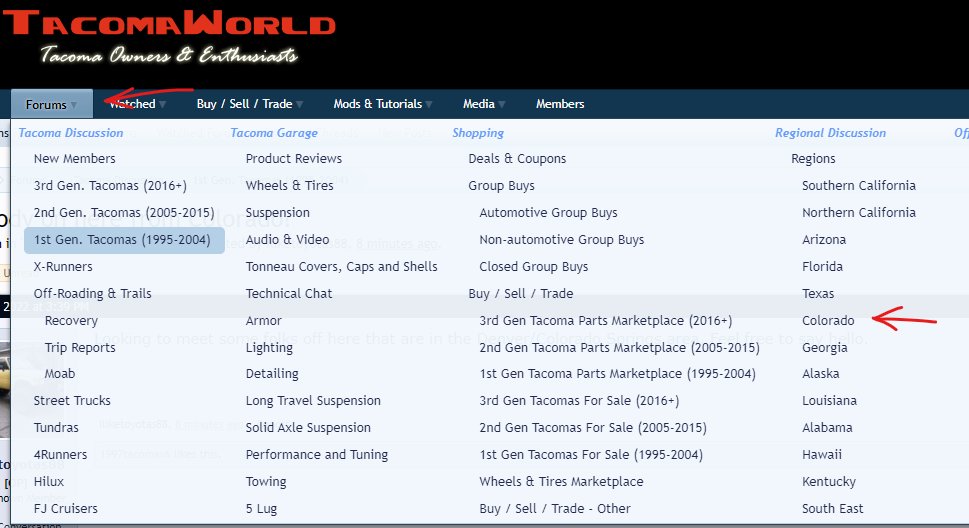Open the Media nav tab
Viewport: 969px width, 528px height.
pyautogui.click(x=479, y=104)
